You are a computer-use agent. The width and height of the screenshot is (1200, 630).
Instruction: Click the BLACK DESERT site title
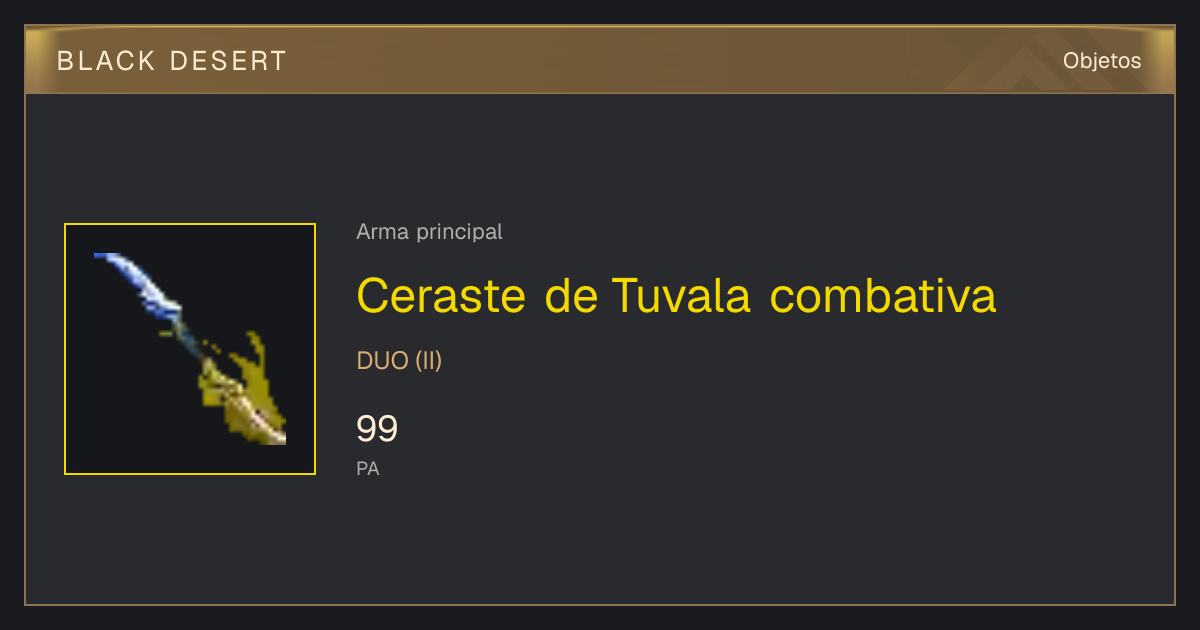click(x=172, y=61)
